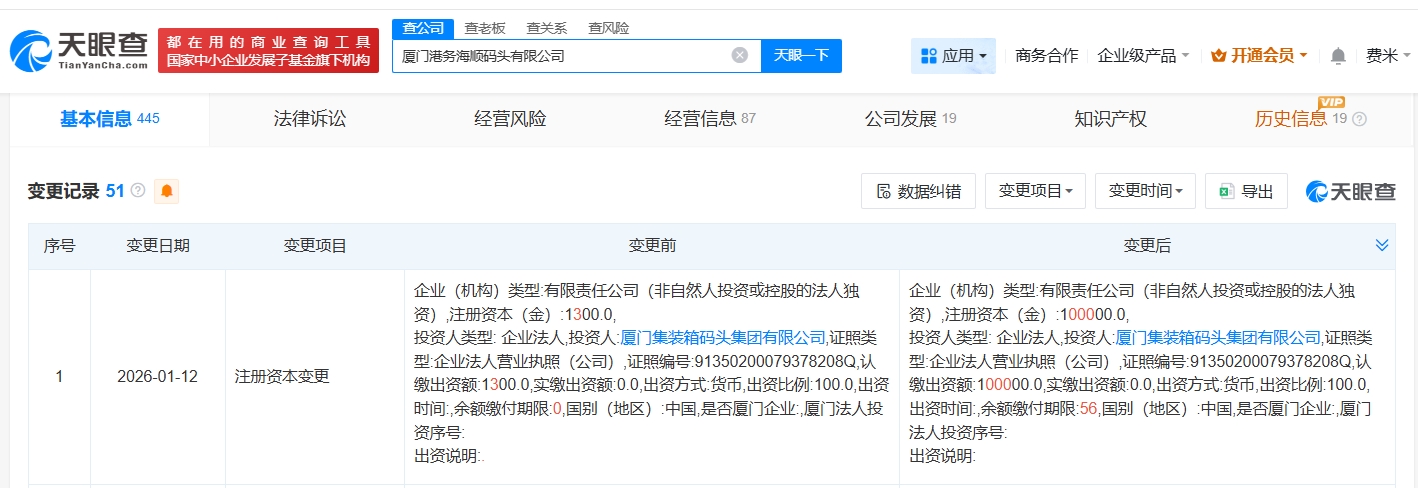Open the notification bell in the header

coord(1338,56)
